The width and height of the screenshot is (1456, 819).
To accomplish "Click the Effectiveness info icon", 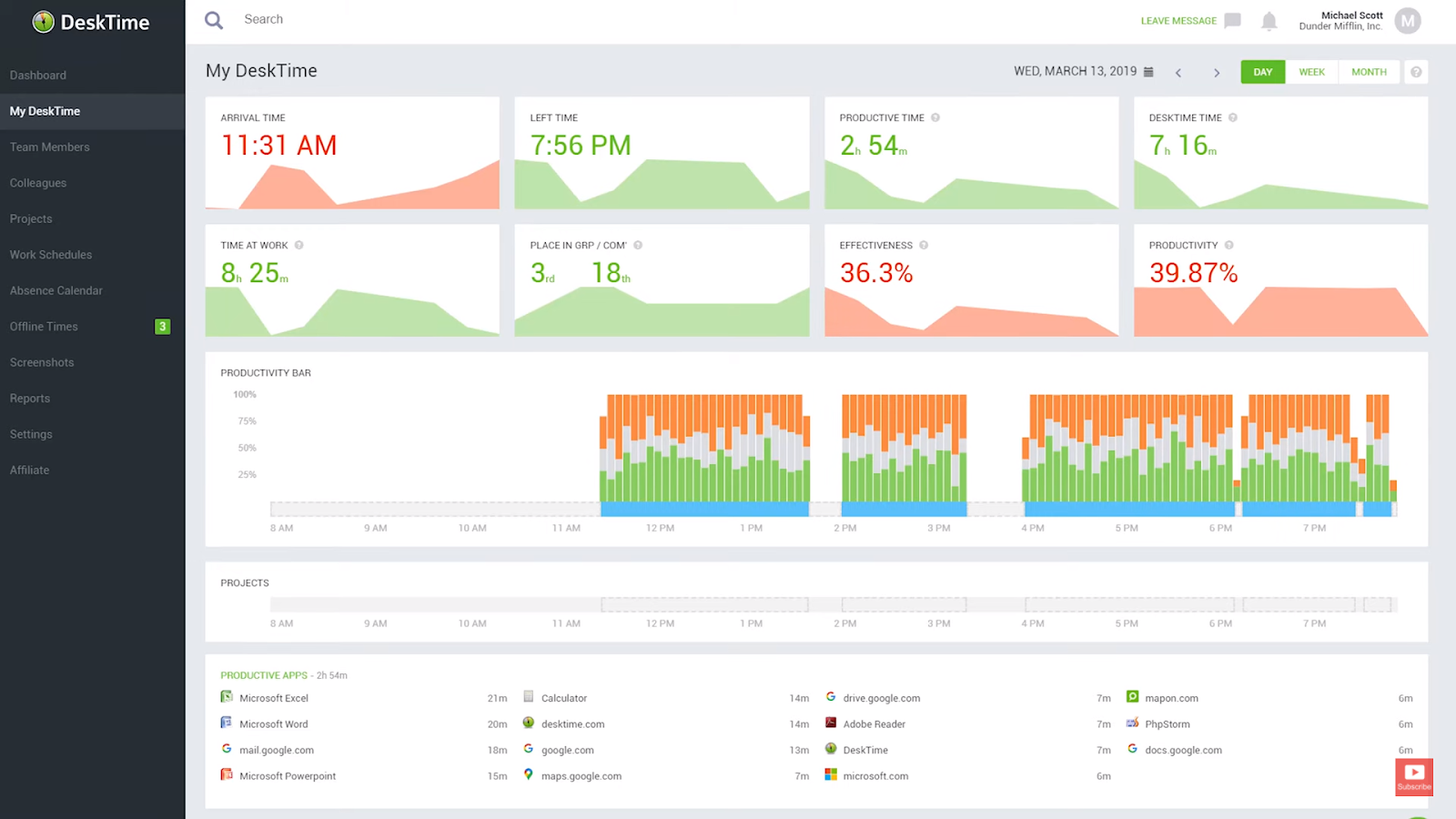I will click(x=924, y=245).
